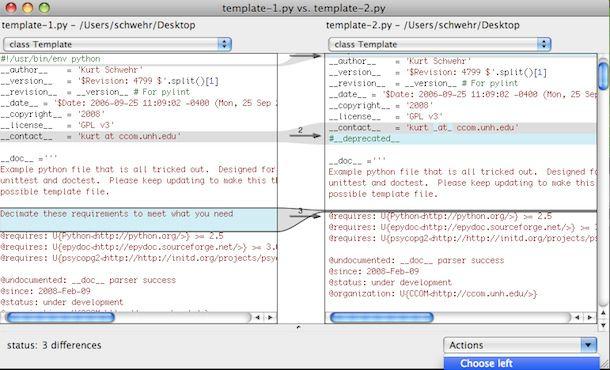The height and width of the screenshot is (370, 610).
Task: Select Choose left menu entry
Action: pyautogui.click(x=521, y=363)
